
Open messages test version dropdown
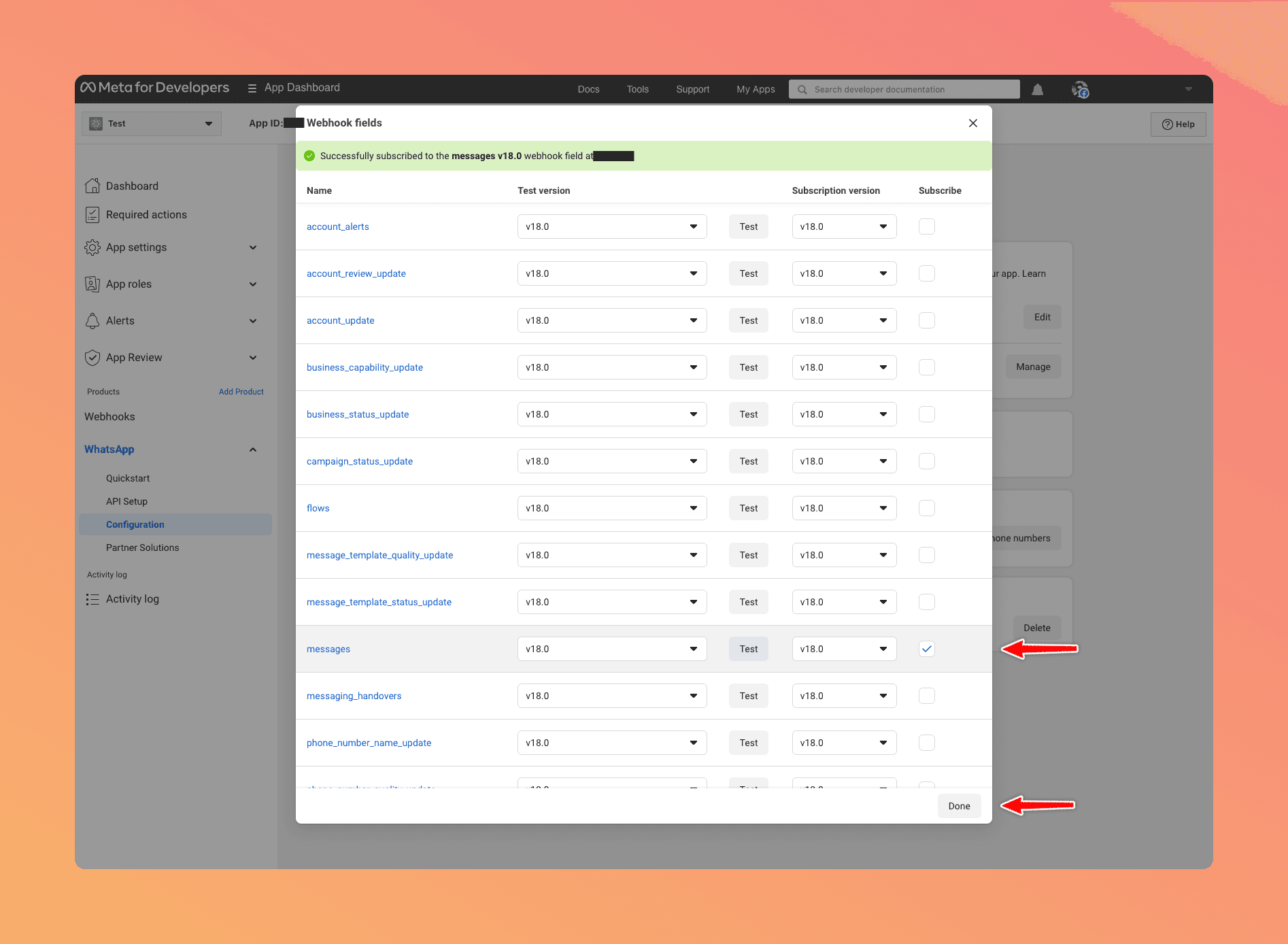[x=612, y=649]
